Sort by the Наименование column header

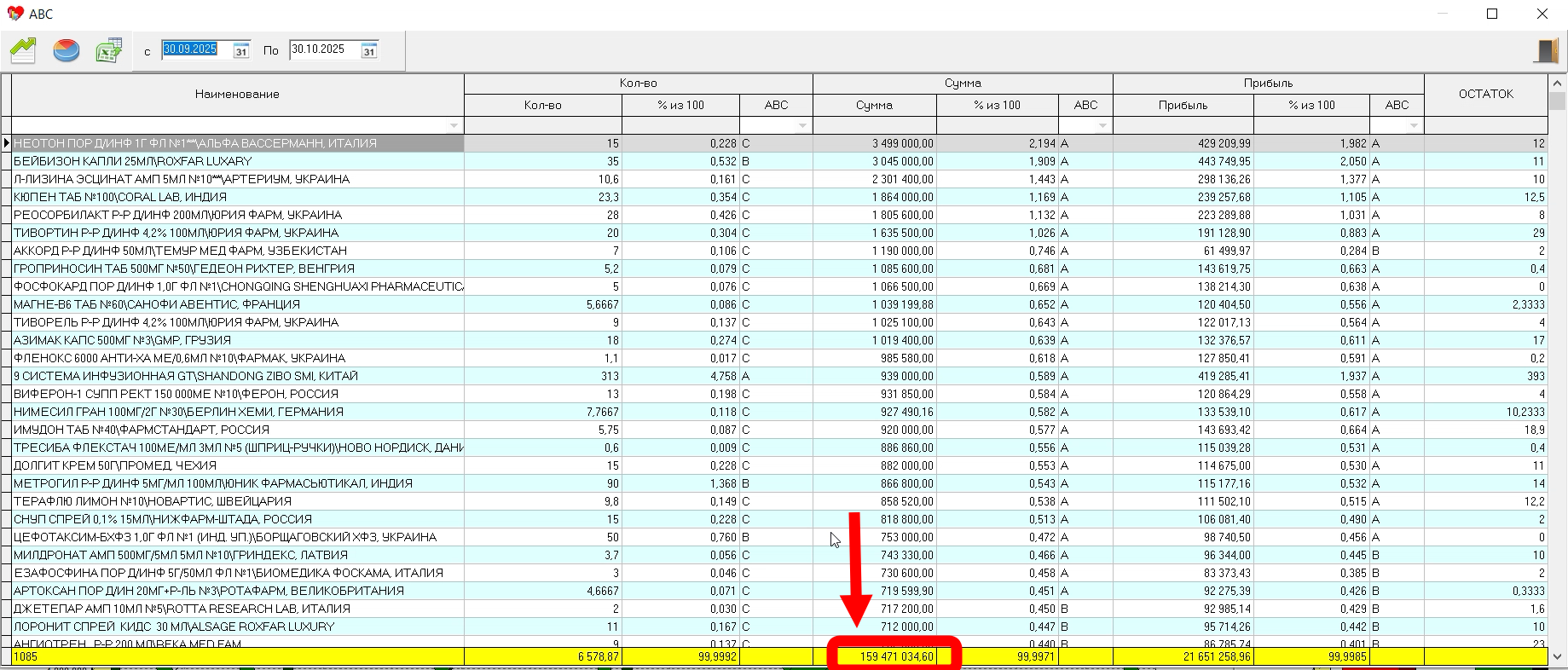point(237,95)
